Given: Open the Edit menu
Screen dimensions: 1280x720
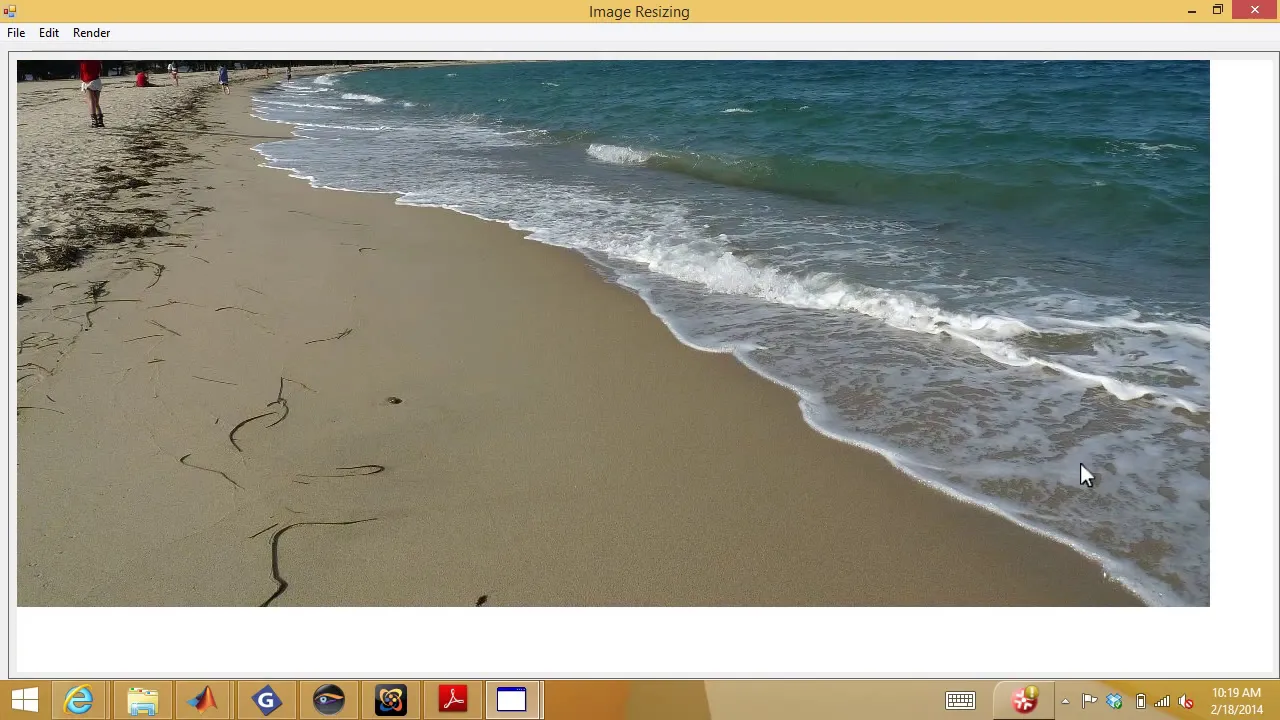Looking at the screenshot, I should tap(49, 33).
